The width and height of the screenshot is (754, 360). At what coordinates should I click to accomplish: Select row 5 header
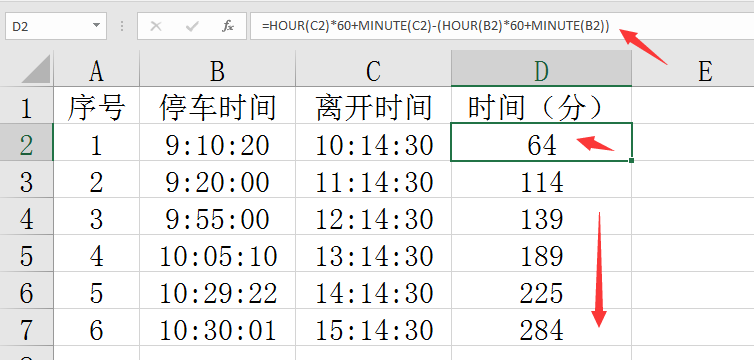(x=26, y=253)
